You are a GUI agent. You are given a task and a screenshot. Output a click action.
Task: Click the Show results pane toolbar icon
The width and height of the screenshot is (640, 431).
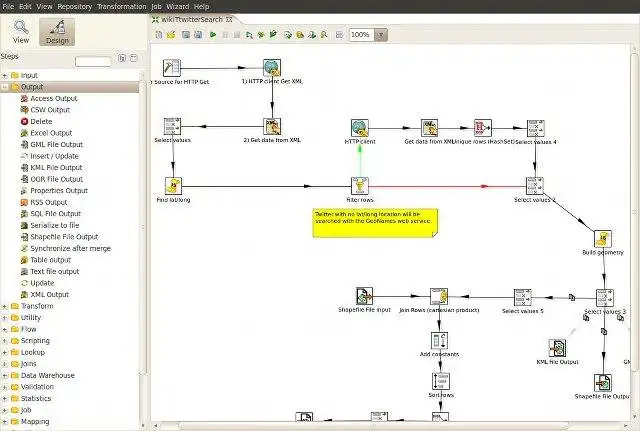[339, 35]
